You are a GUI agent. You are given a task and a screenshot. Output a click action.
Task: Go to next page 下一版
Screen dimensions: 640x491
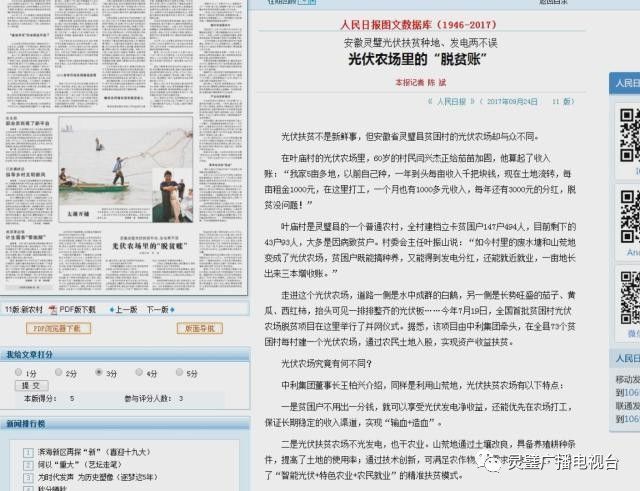click(158, 310)
